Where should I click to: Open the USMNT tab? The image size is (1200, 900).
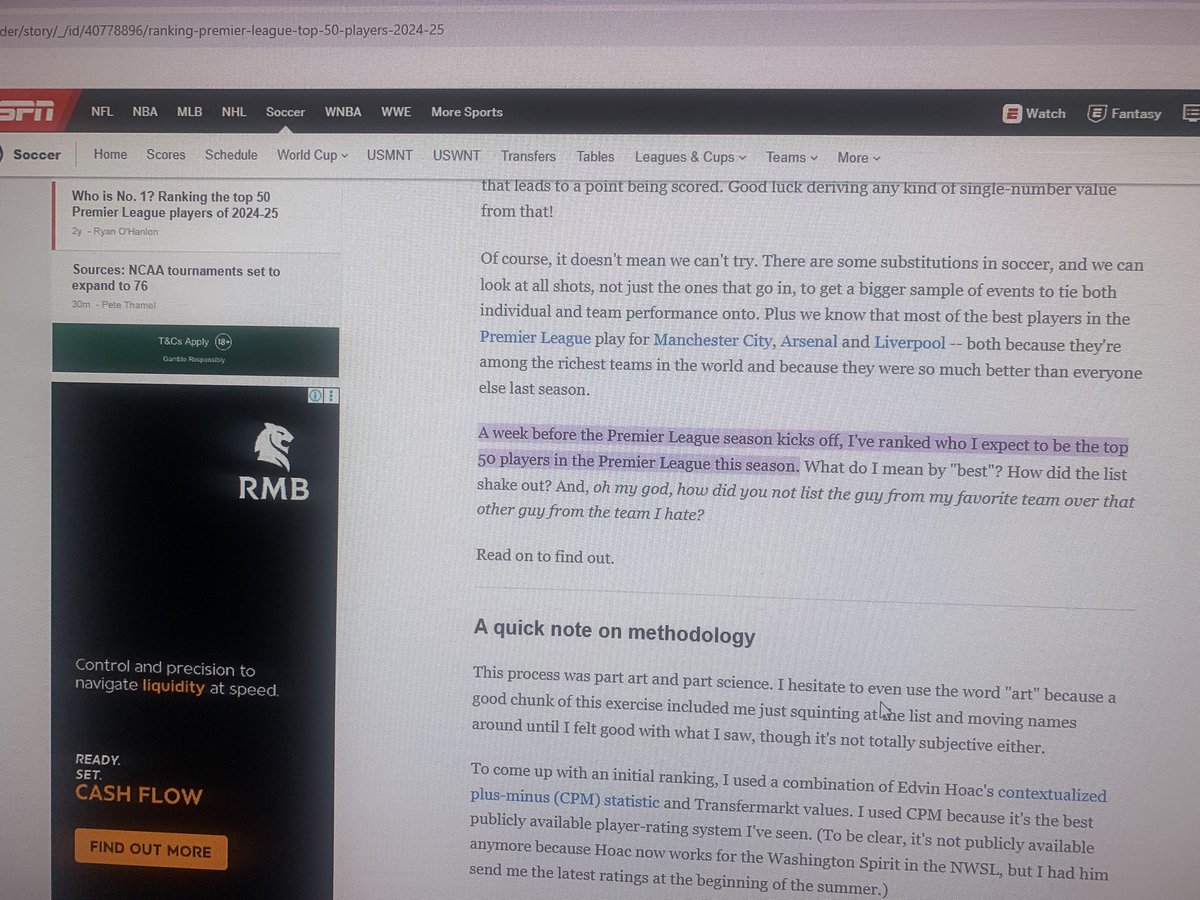[391, 156]
